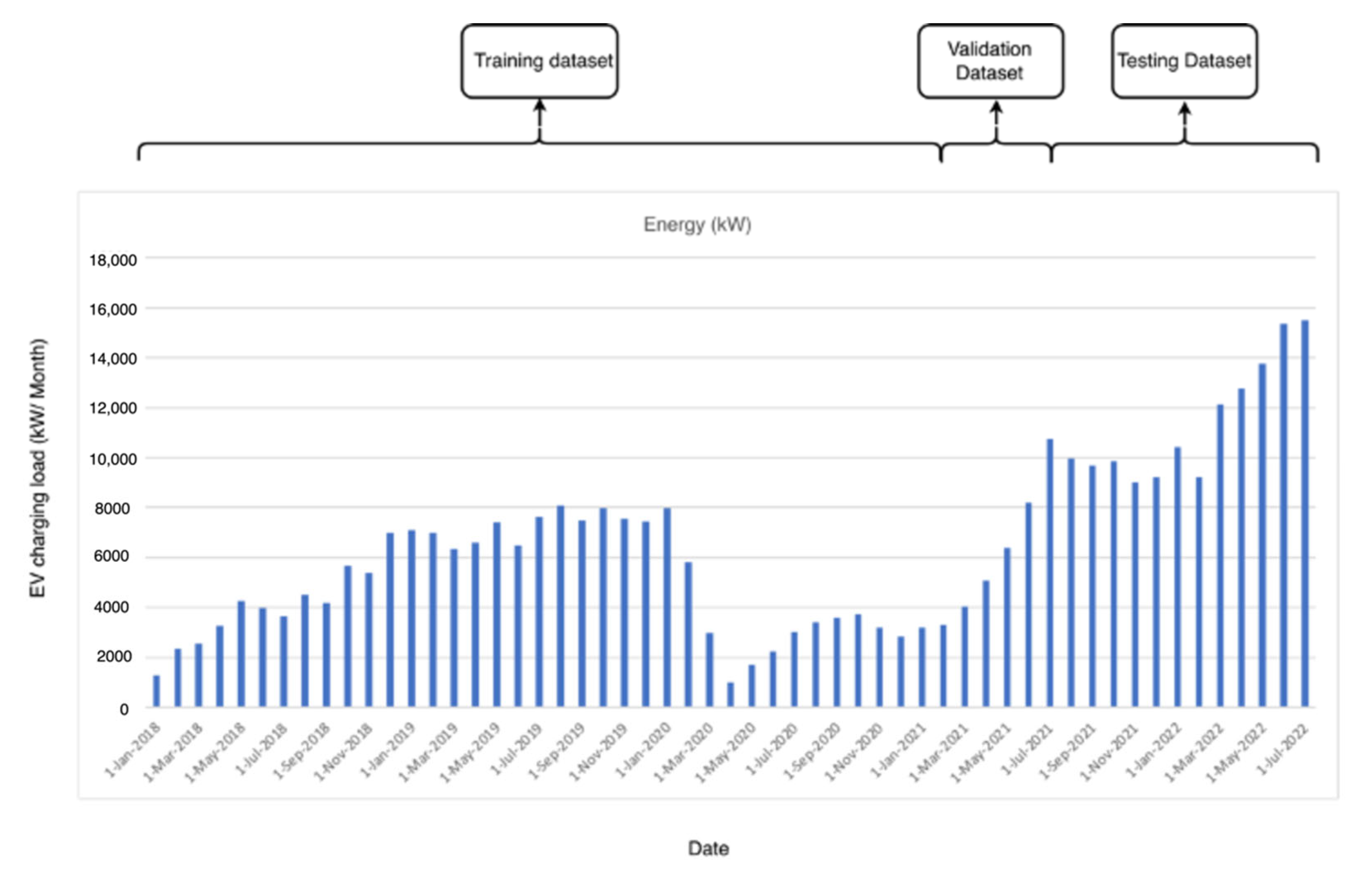Click the Training dataset box
Image resolution: width=1372 pixels, height=879 pixels.
[x=539, y=61]
